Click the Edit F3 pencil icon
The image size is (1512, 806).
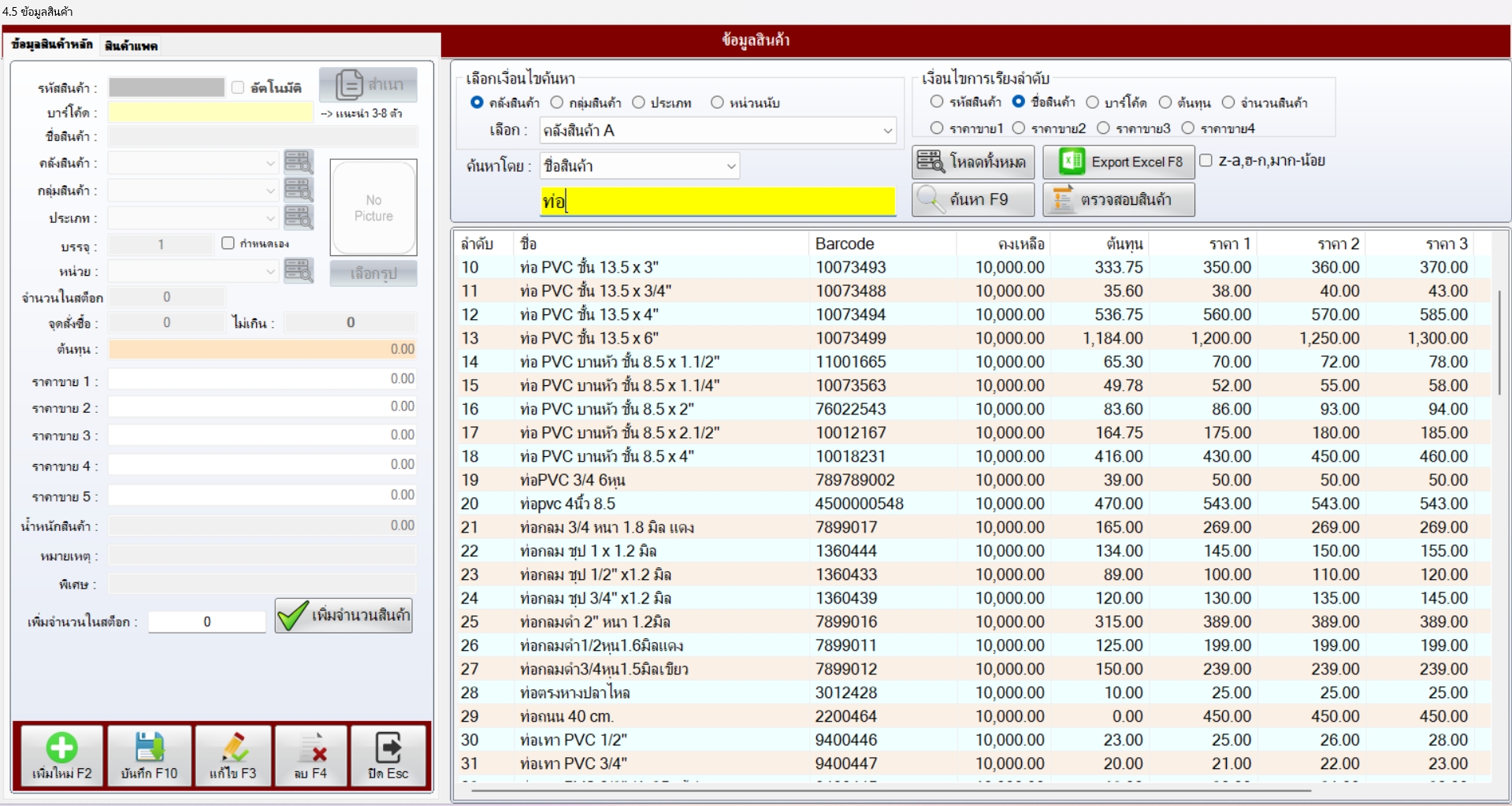pos(233,747)
